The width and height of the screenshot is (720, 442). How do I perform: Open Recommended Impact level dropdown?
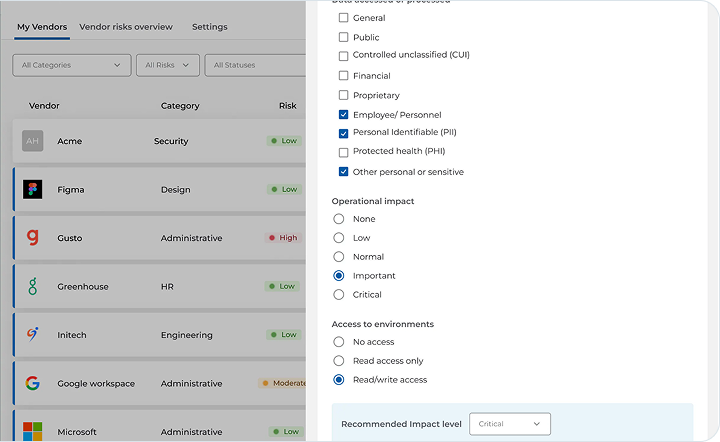510,424
